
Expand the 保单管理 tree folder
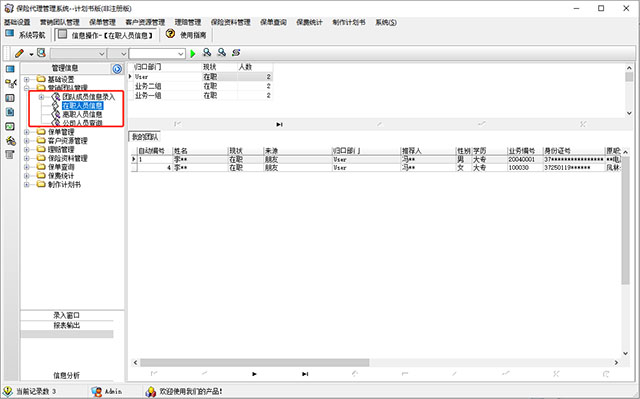tap(27, 132)
